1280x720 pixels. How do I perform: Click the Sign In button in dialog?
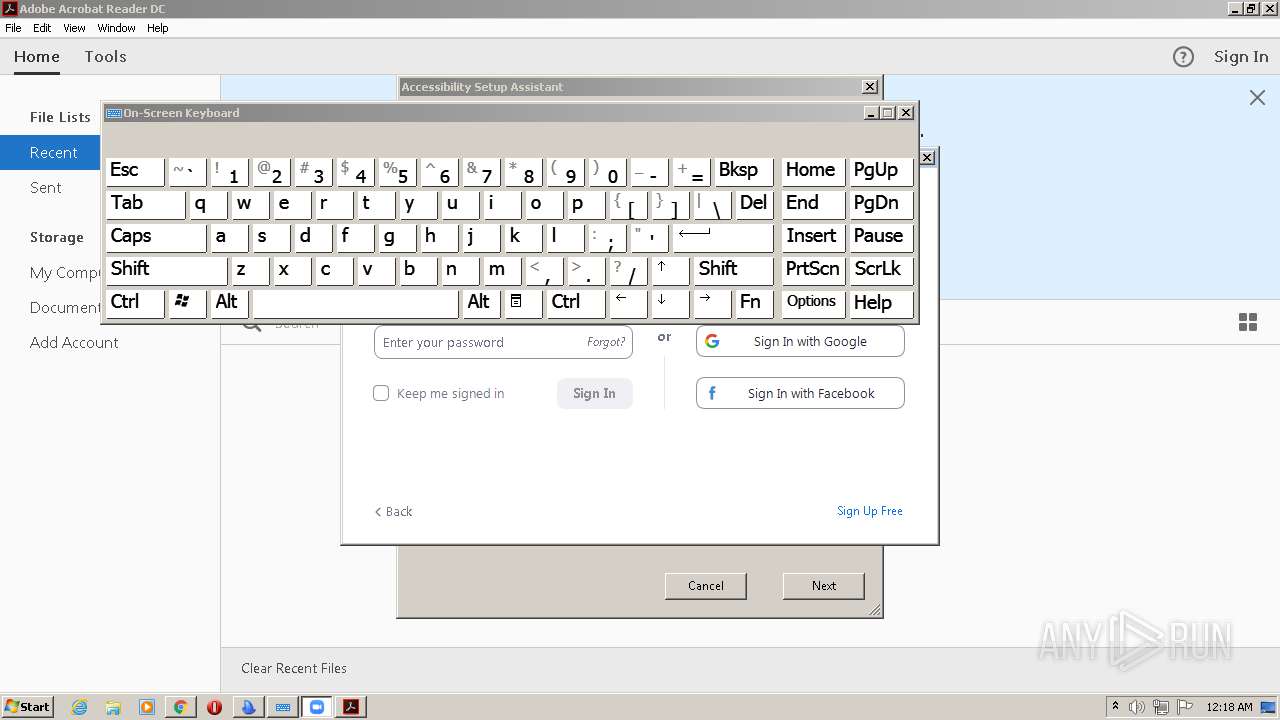tap(594, 393)
